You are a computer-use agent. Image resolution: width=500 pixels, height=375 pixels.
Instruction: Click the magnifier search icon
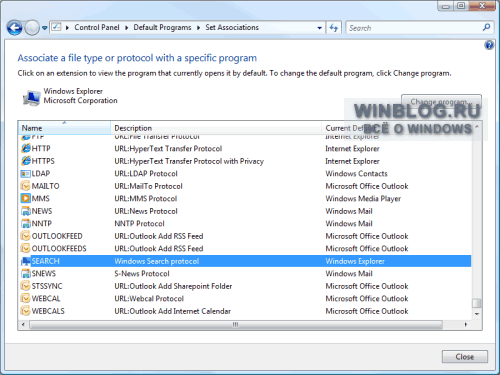[487, 27]
